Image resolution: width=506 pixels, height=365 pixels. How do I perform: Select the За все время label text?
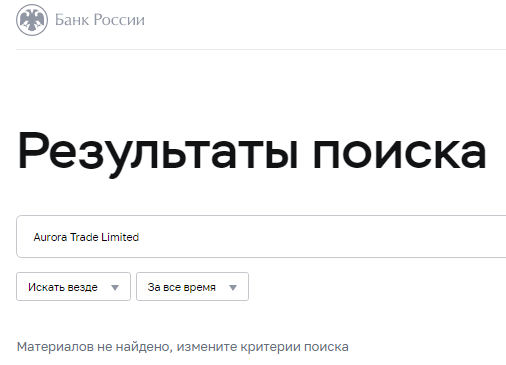coord(182,287)
